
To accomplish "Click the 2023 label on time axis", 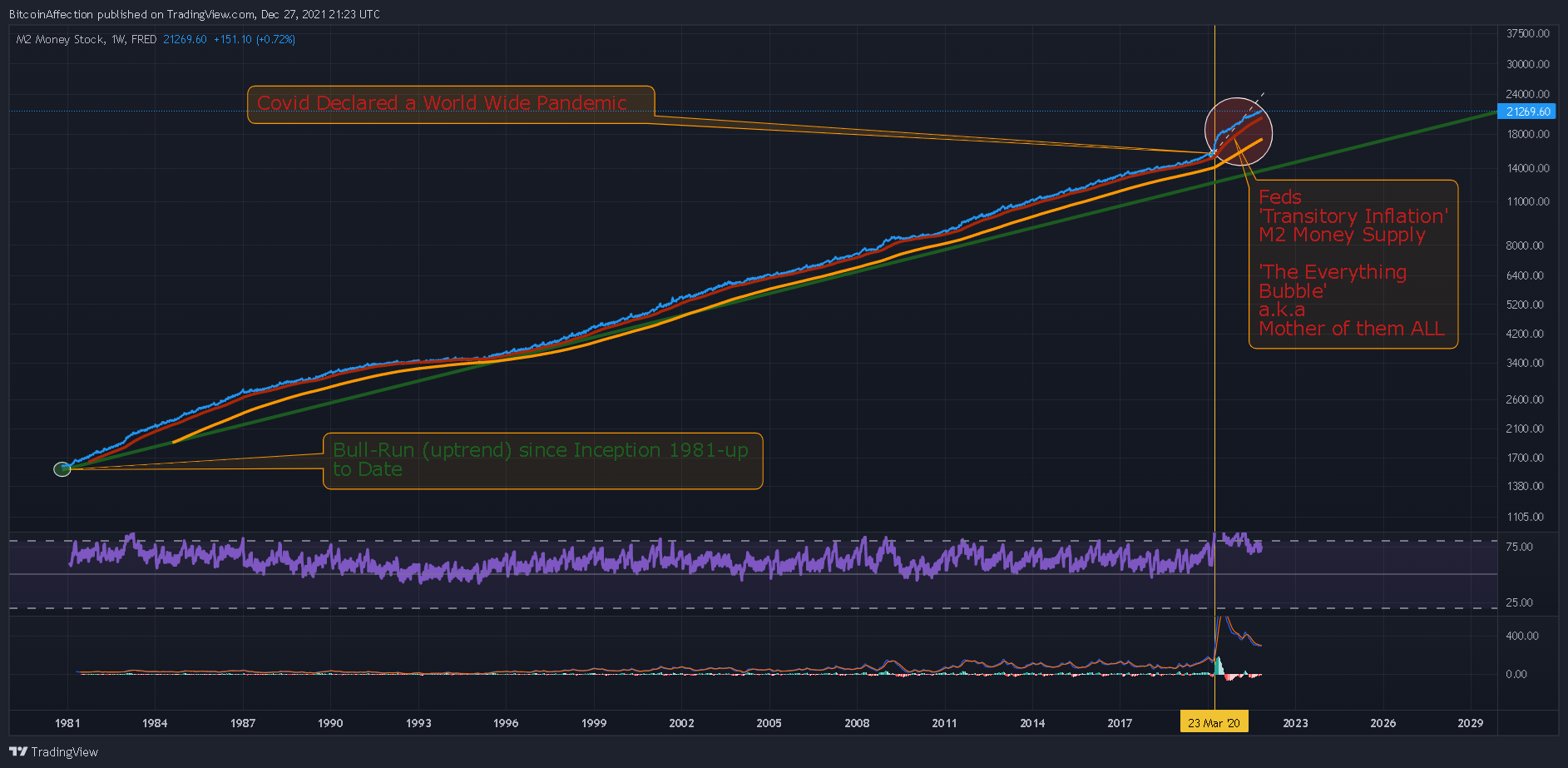I will coord(1295,722).
